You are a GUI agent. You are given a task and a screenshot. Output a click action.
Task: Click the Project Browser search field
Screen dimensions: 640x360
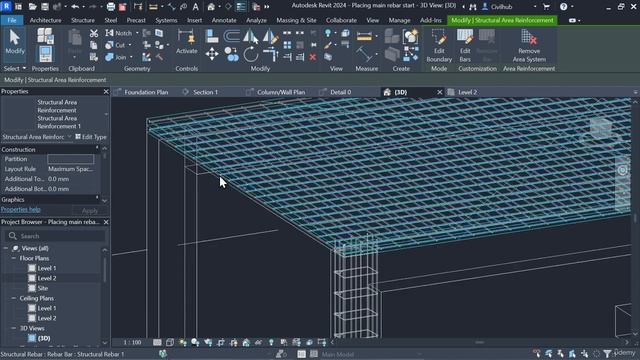(x=55, y=236)
